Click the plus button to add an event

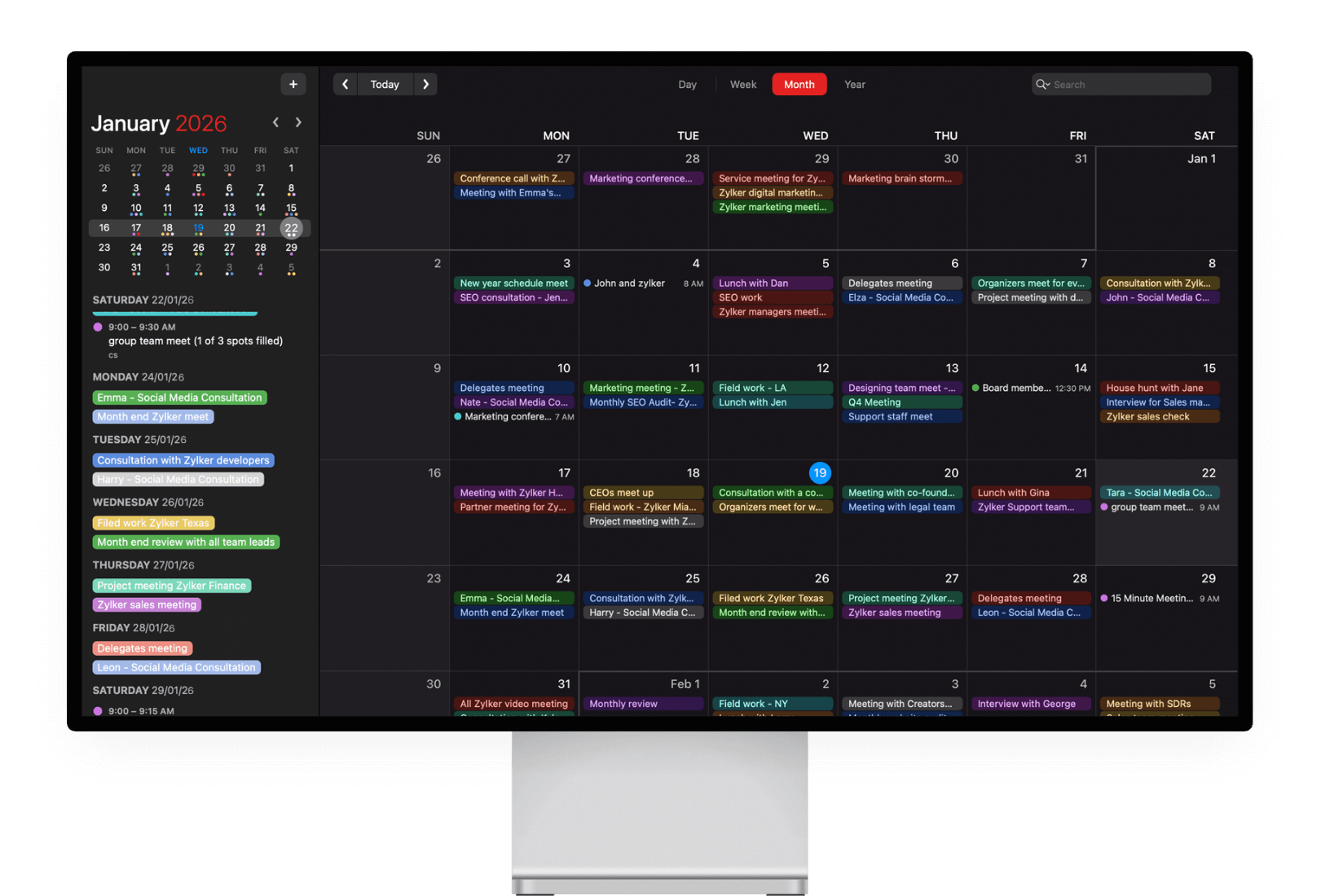coord(293,84)
